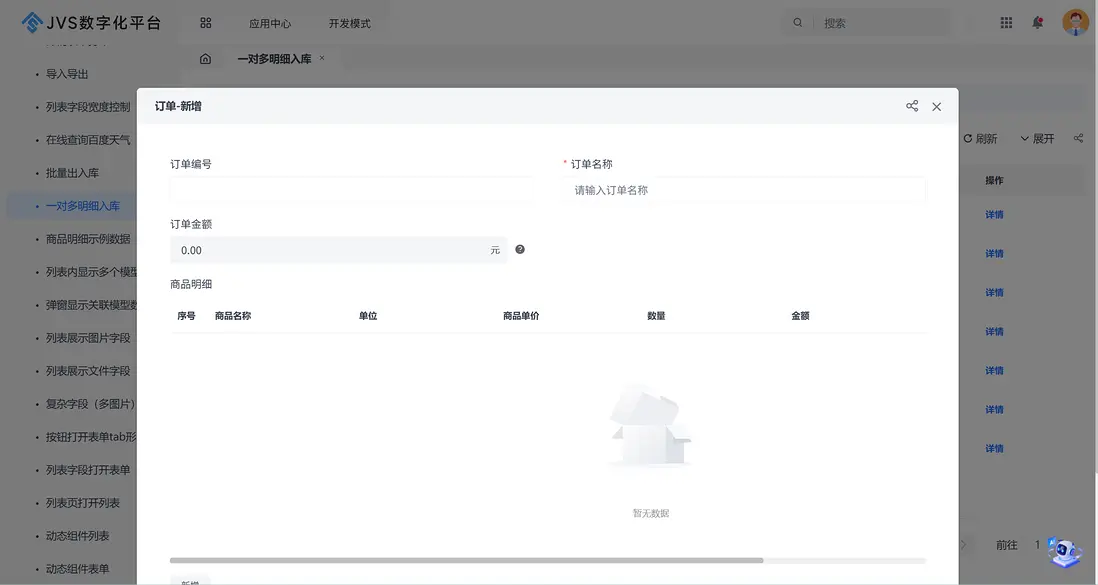1098x585 pixels.
Task: Open the robot assistant icon
Action: 1064,552
